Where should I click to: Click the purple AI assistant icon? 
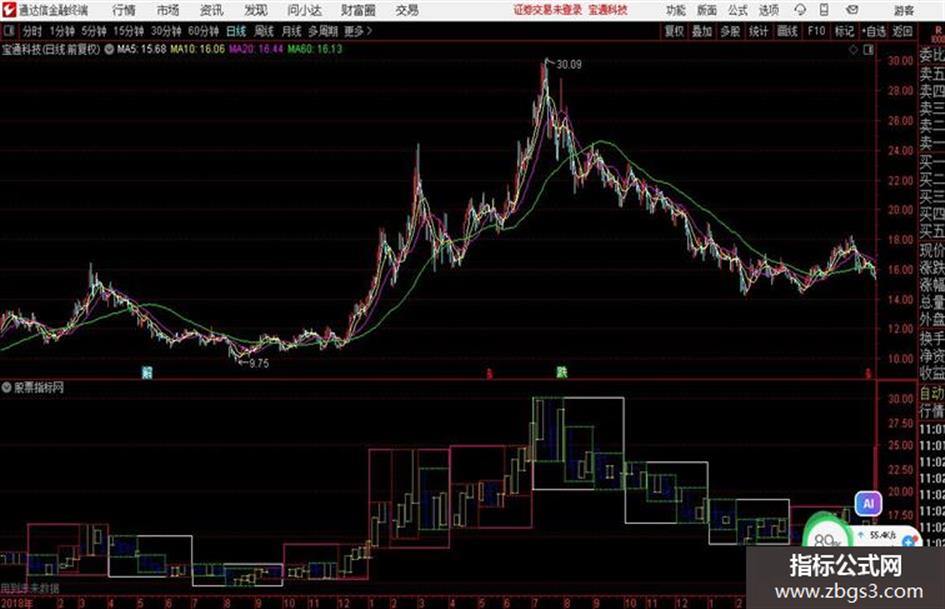click(868, 503)
